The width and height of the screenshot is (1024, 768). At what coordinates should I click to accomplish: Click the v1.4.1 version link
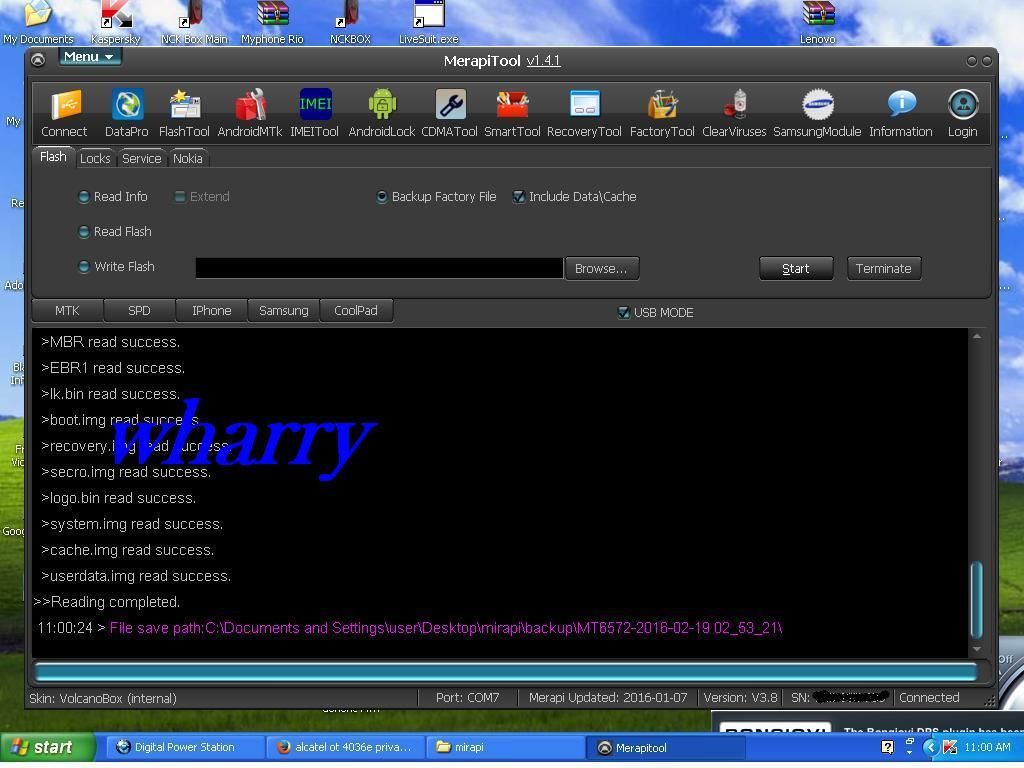(543, 61)
